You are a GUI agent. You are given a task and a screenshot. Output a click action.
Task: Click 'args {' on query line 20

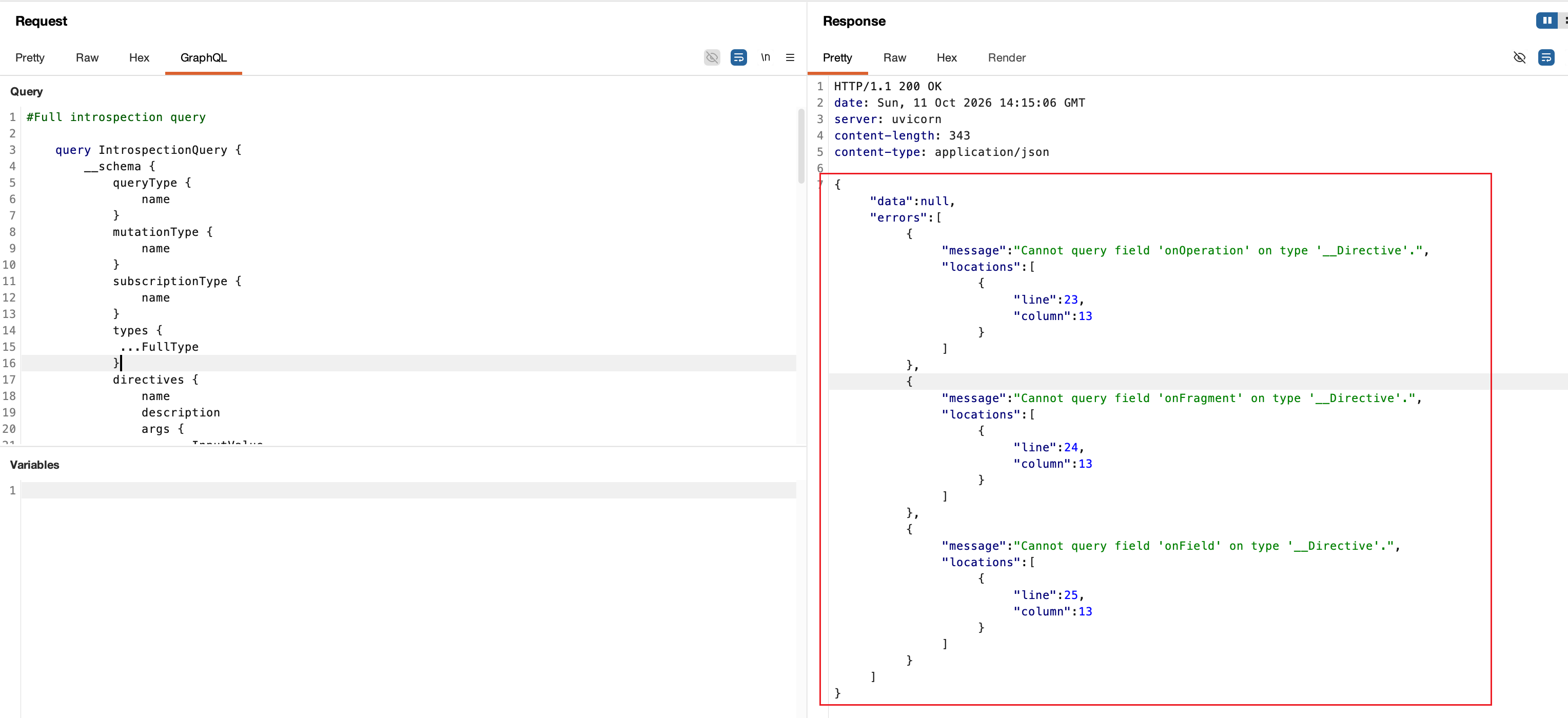pos(163,429)
